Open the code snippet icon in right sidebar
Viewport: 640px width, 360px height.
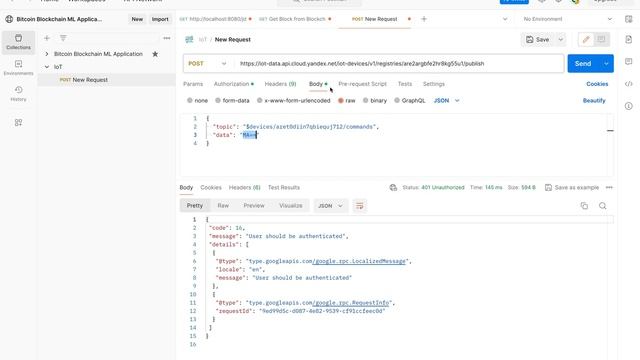click(x=629, y=84)
